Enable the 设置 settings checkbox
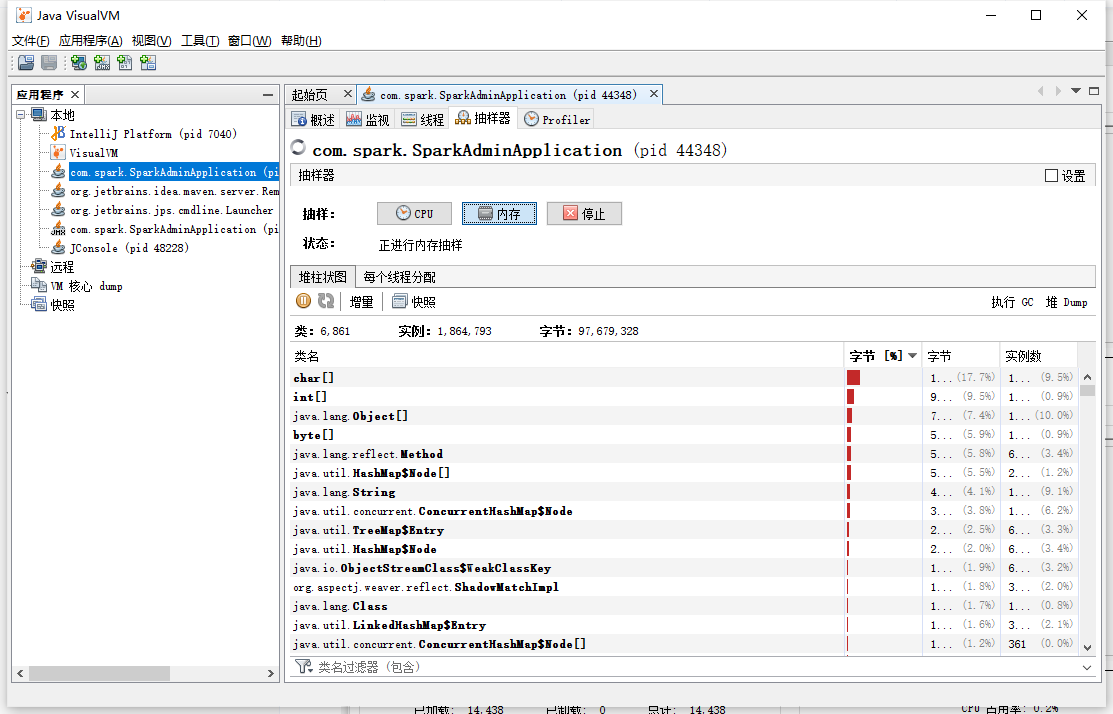1113x714 pixels. (1051, 175)
